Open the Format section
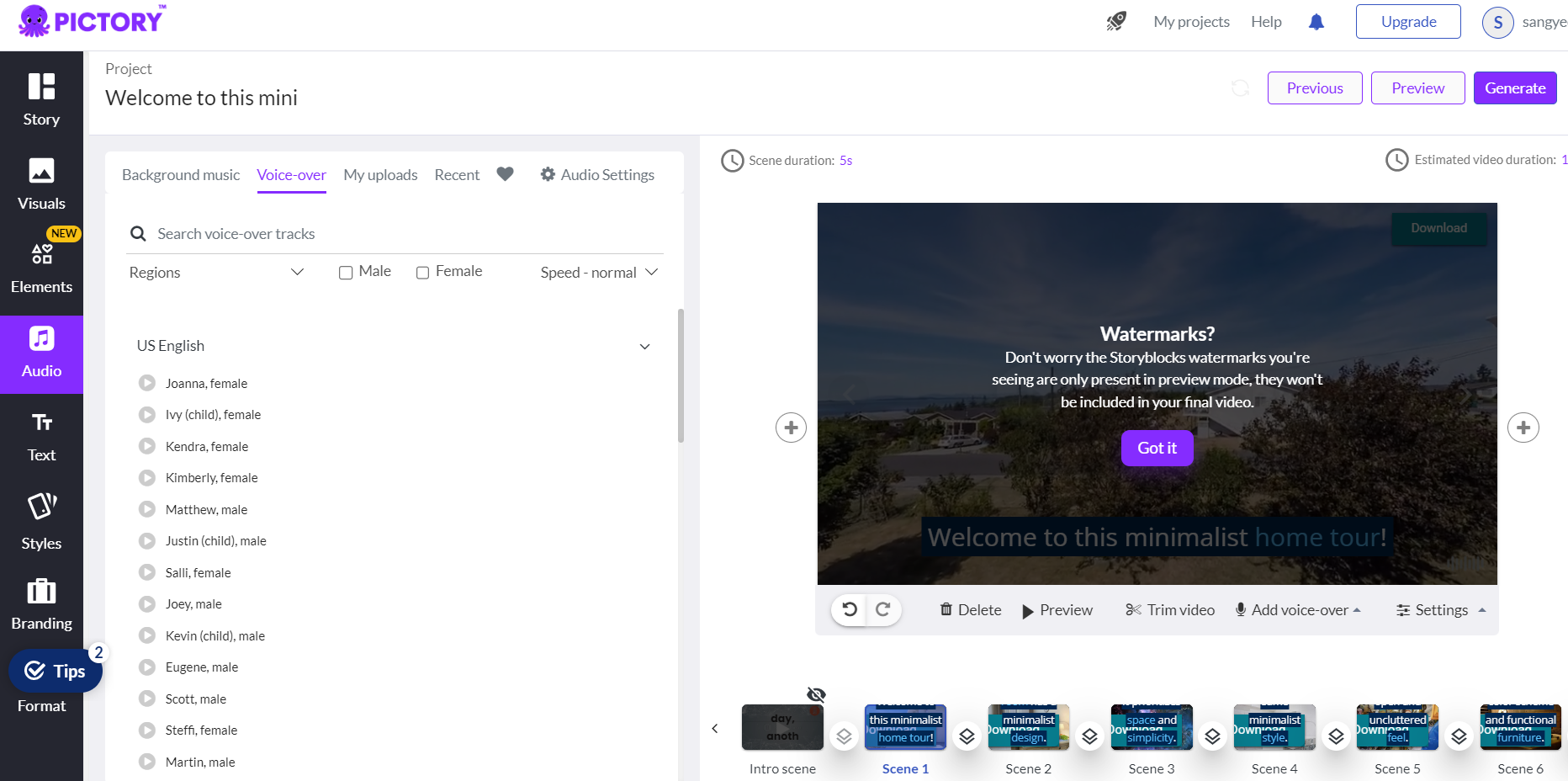 click(41, 705)
